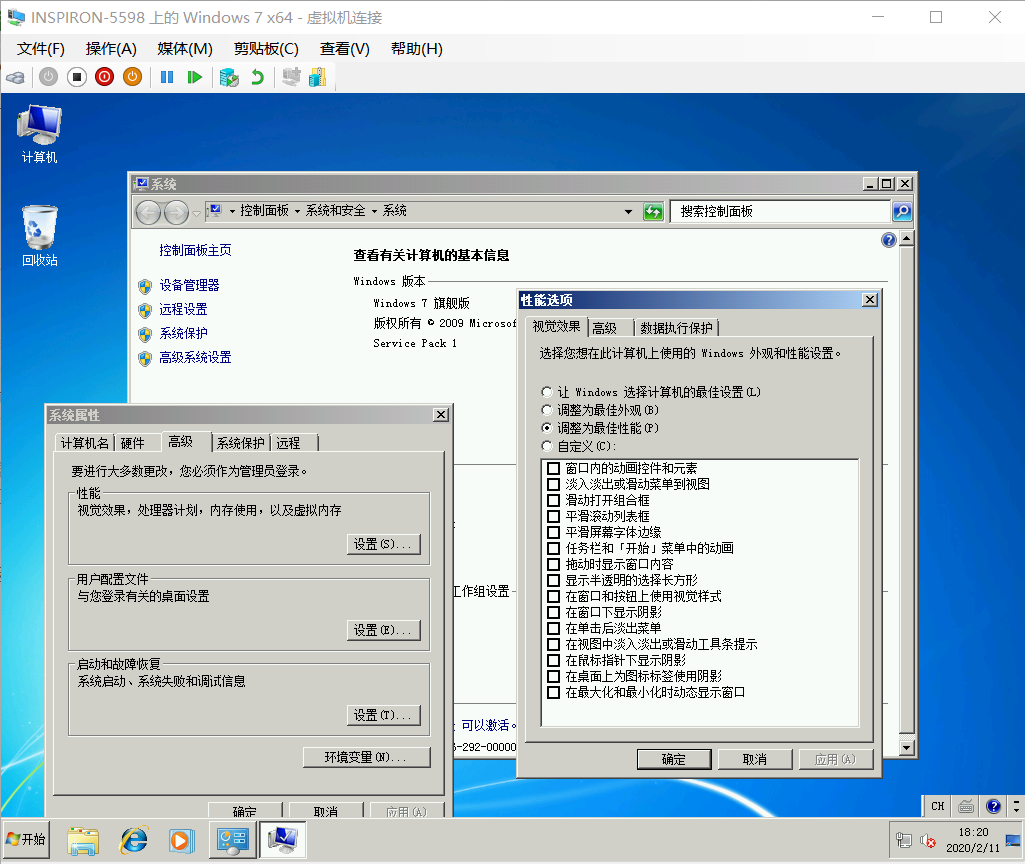Click the Hyper-V Pause button

tap(167, 77)
